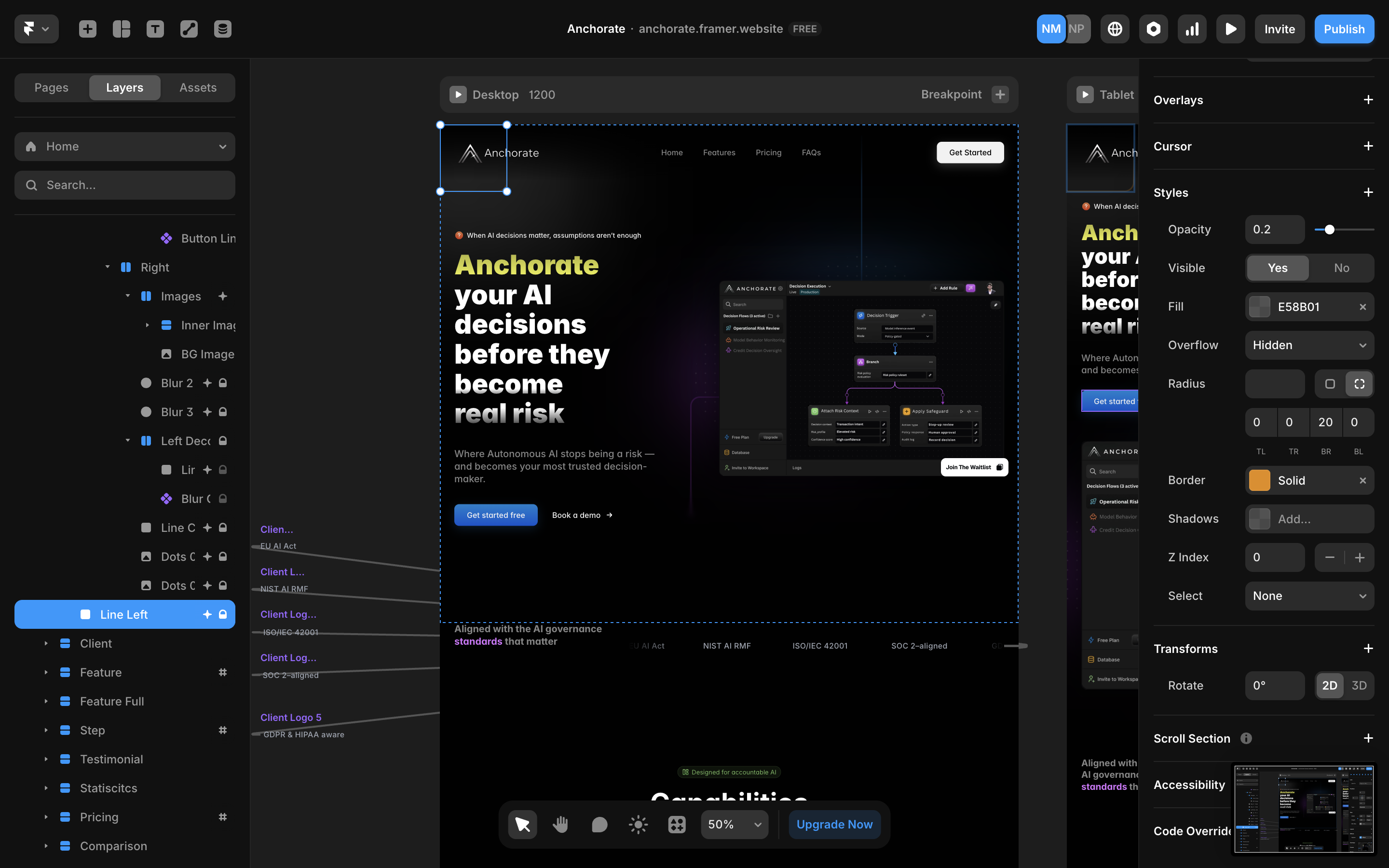This screenshot has width=1389, height=868.
Task: Open the analytics bar chart icon
Action: coord(1192,29)
